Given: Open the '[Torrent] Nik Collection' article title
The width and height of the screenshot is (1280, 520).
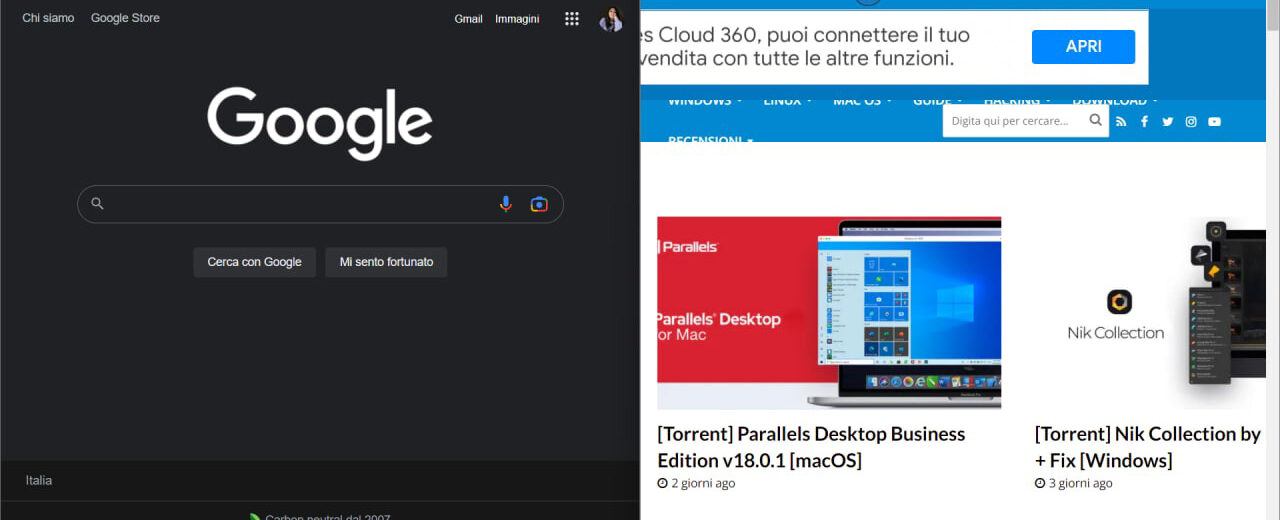Looking at the screenshot, I should (1148, 447).
